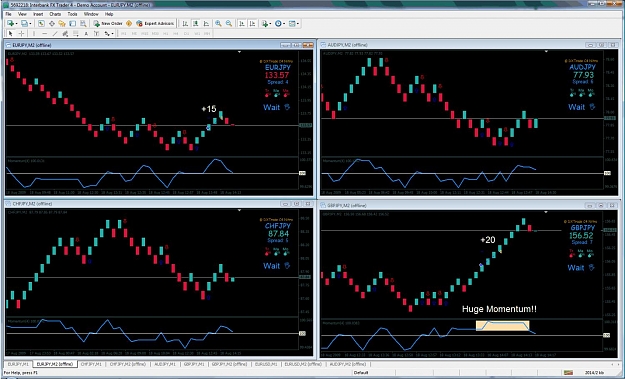Open the Data Window crosshair-circle icon

pyautogui.click(x=51, y=24)
